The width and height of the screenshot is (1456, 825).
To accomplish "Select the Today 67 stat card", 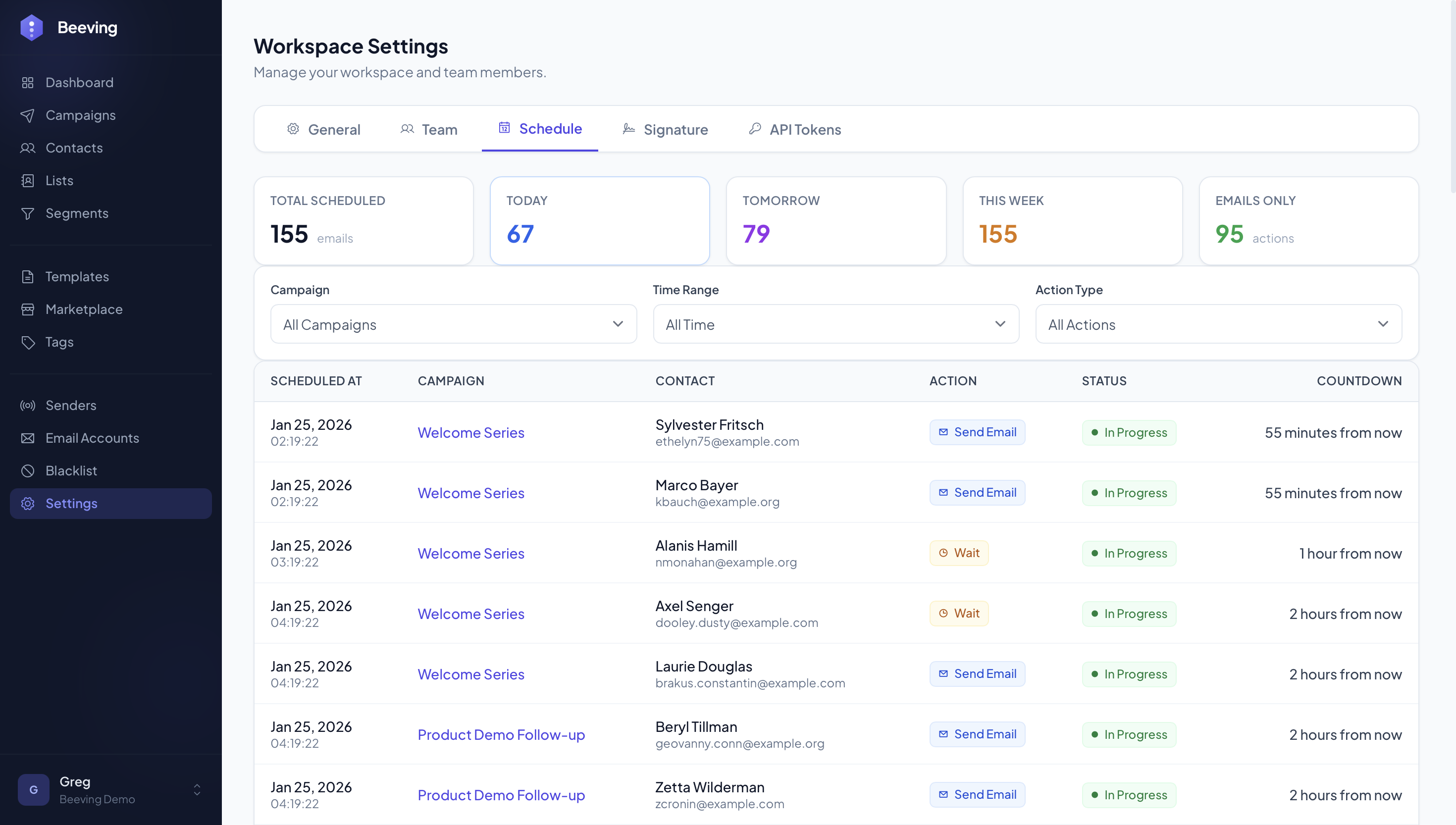I will point(599,221).
